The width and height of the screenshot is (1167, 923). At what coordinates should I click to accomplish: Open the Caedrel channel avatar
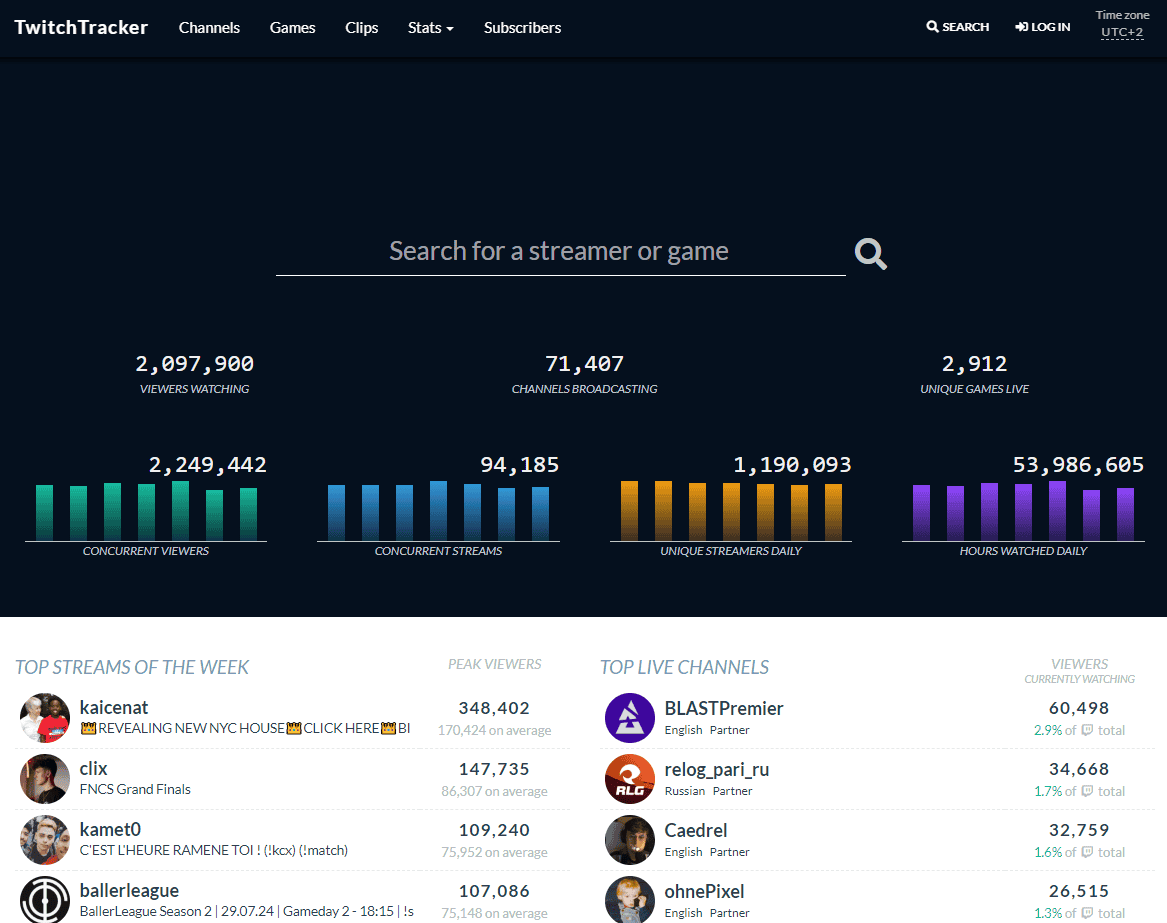coord(629,840)
